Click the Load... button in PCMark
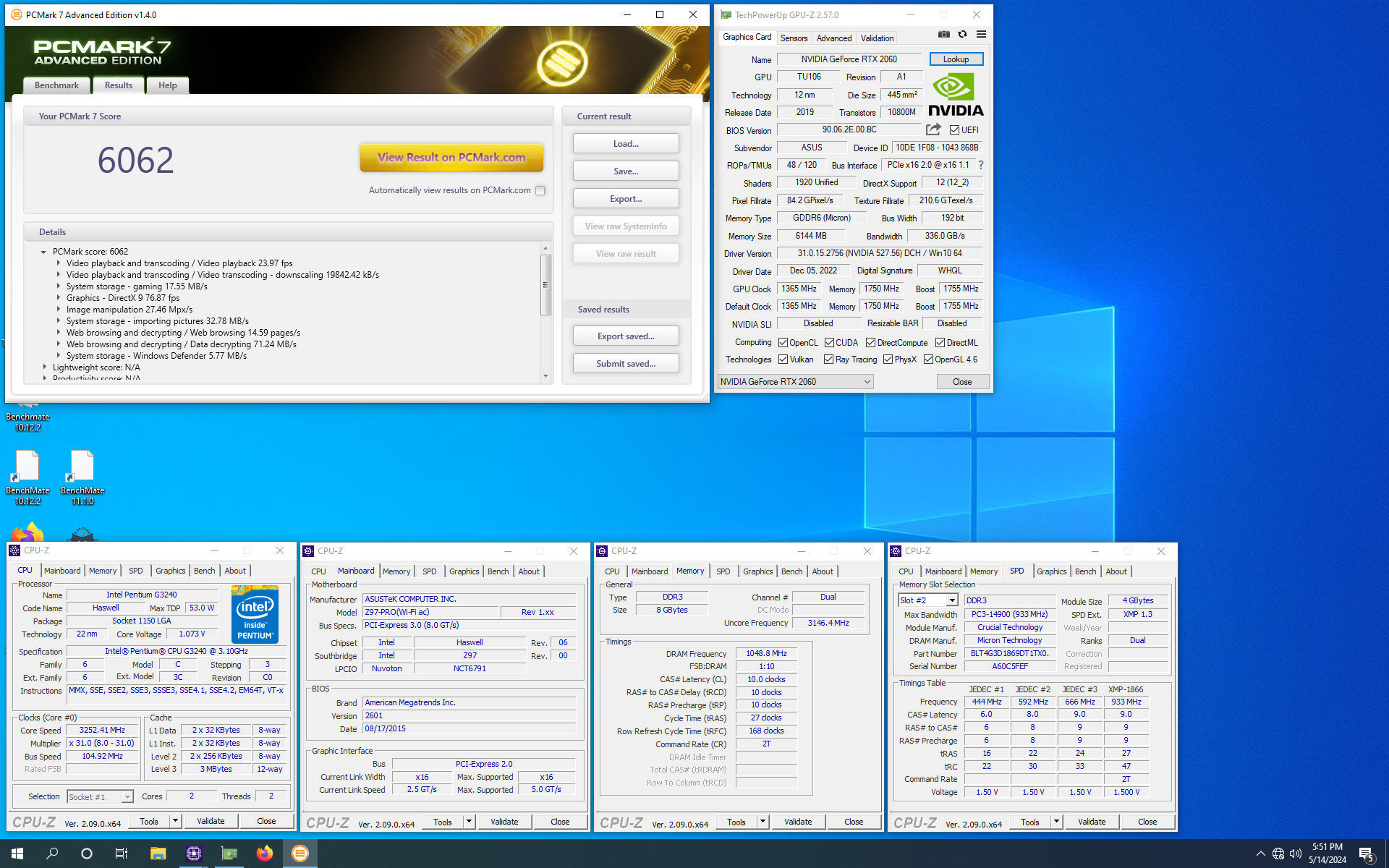 point(626,144)
